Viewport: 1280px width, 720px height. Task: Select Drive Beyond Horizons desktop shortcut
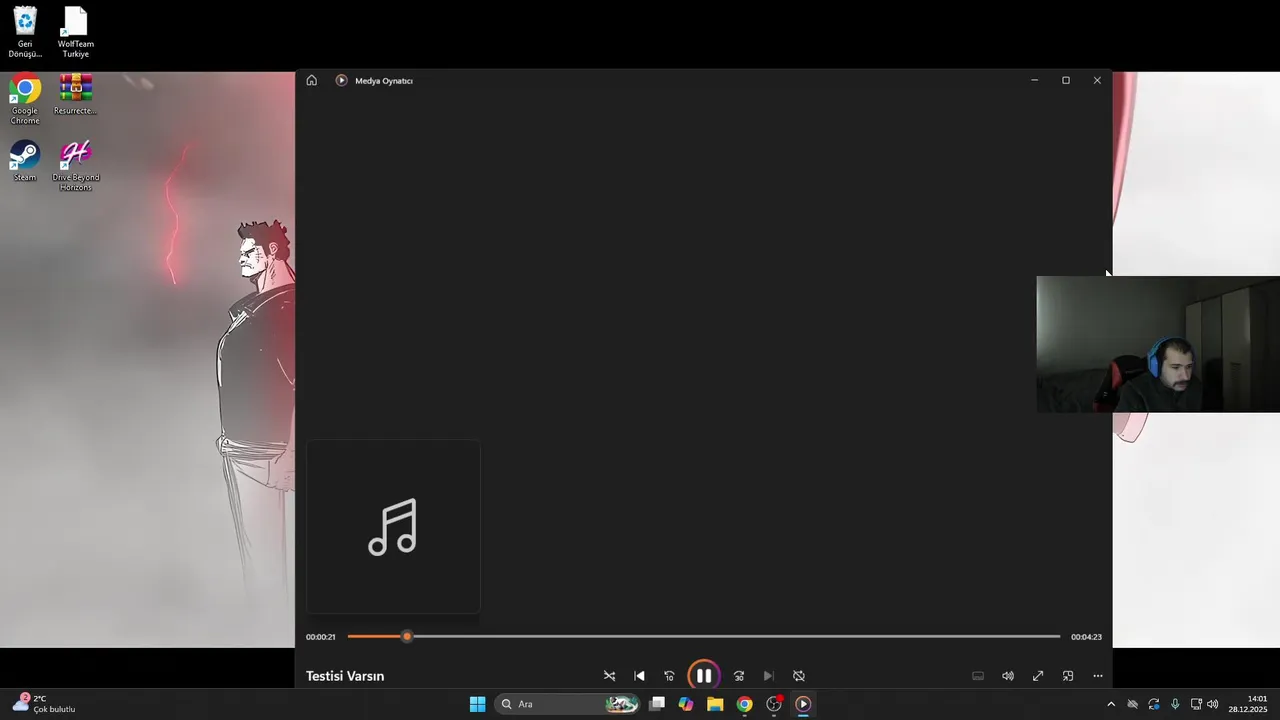click(x=75, y=166)
